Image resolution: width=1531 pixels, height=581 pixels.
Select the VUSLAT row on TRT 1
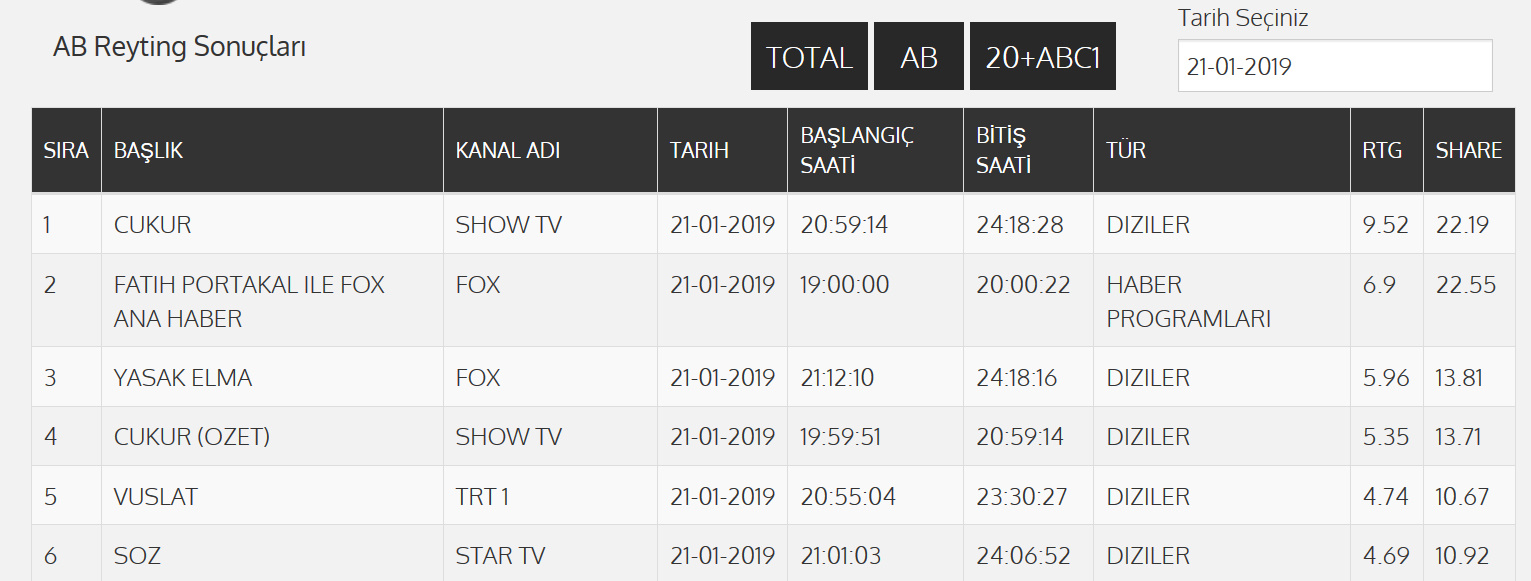(156, 497)
